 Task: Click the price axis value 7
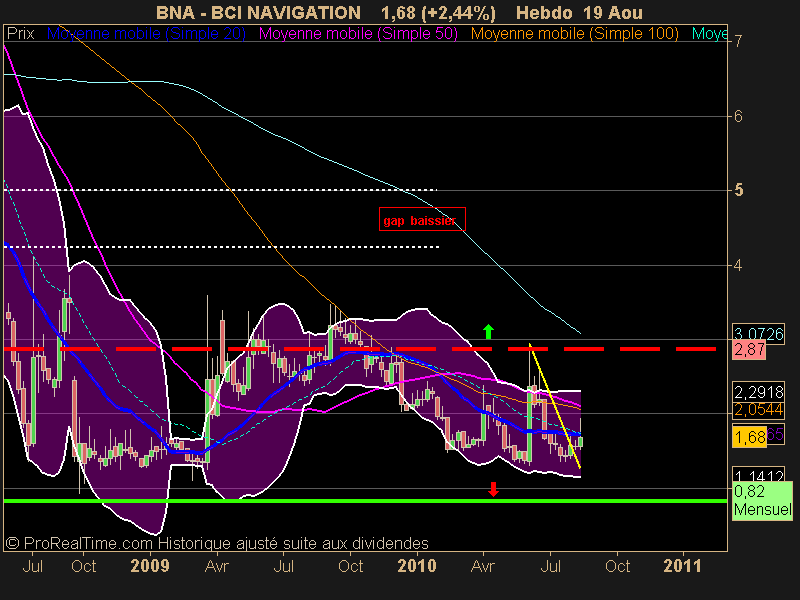(738, 41)
